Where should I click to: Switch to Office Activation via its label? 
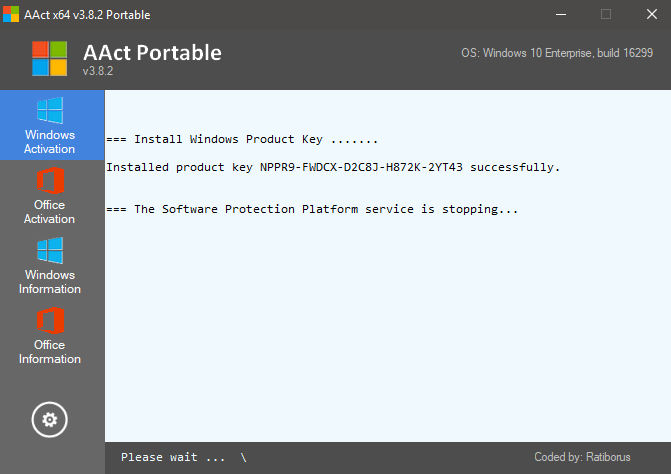click(50, 212)
